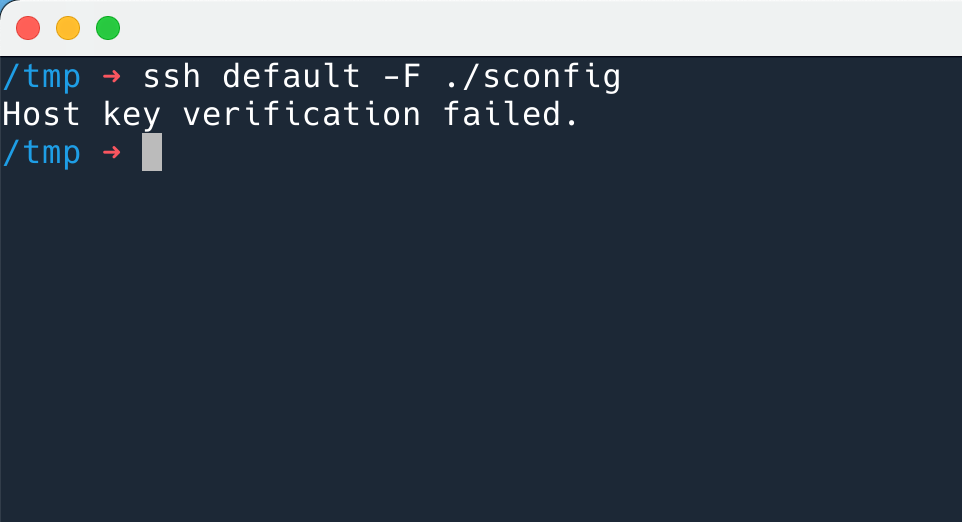Click the word default in the command
Viewport: 962px width, 522px height.
coord(291,77)
